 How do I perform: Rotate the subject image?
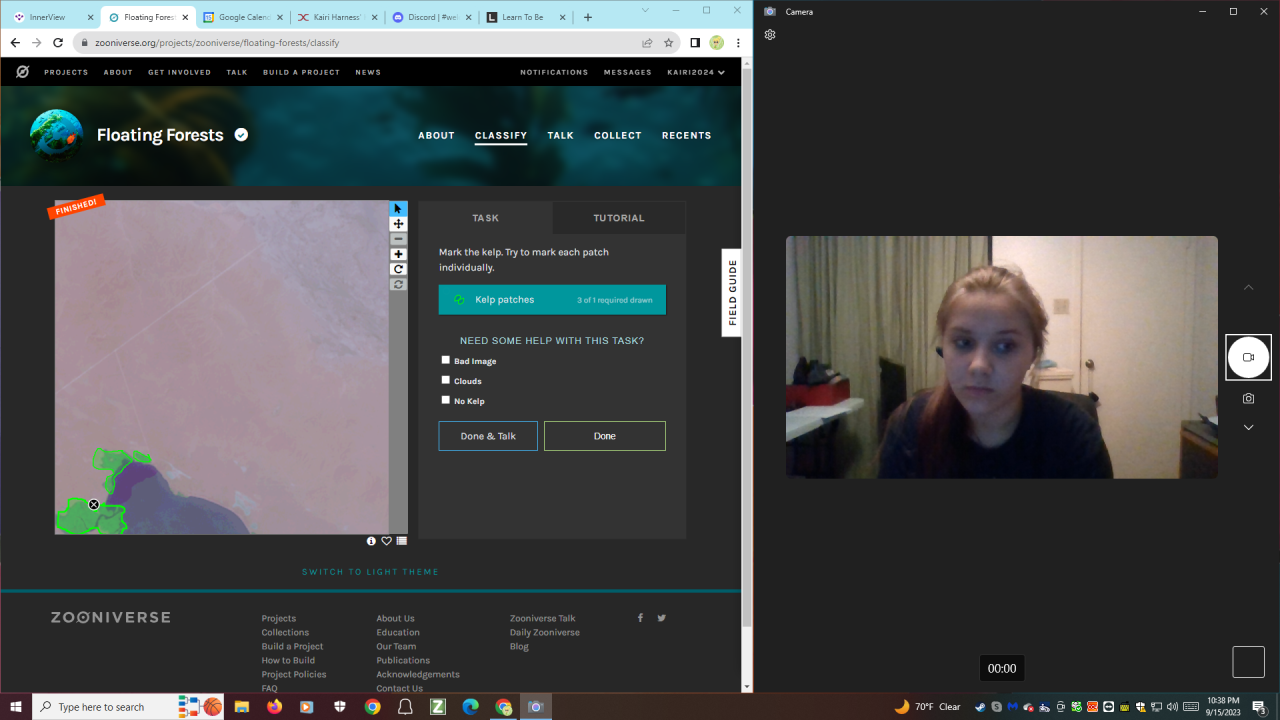[398, 269]
